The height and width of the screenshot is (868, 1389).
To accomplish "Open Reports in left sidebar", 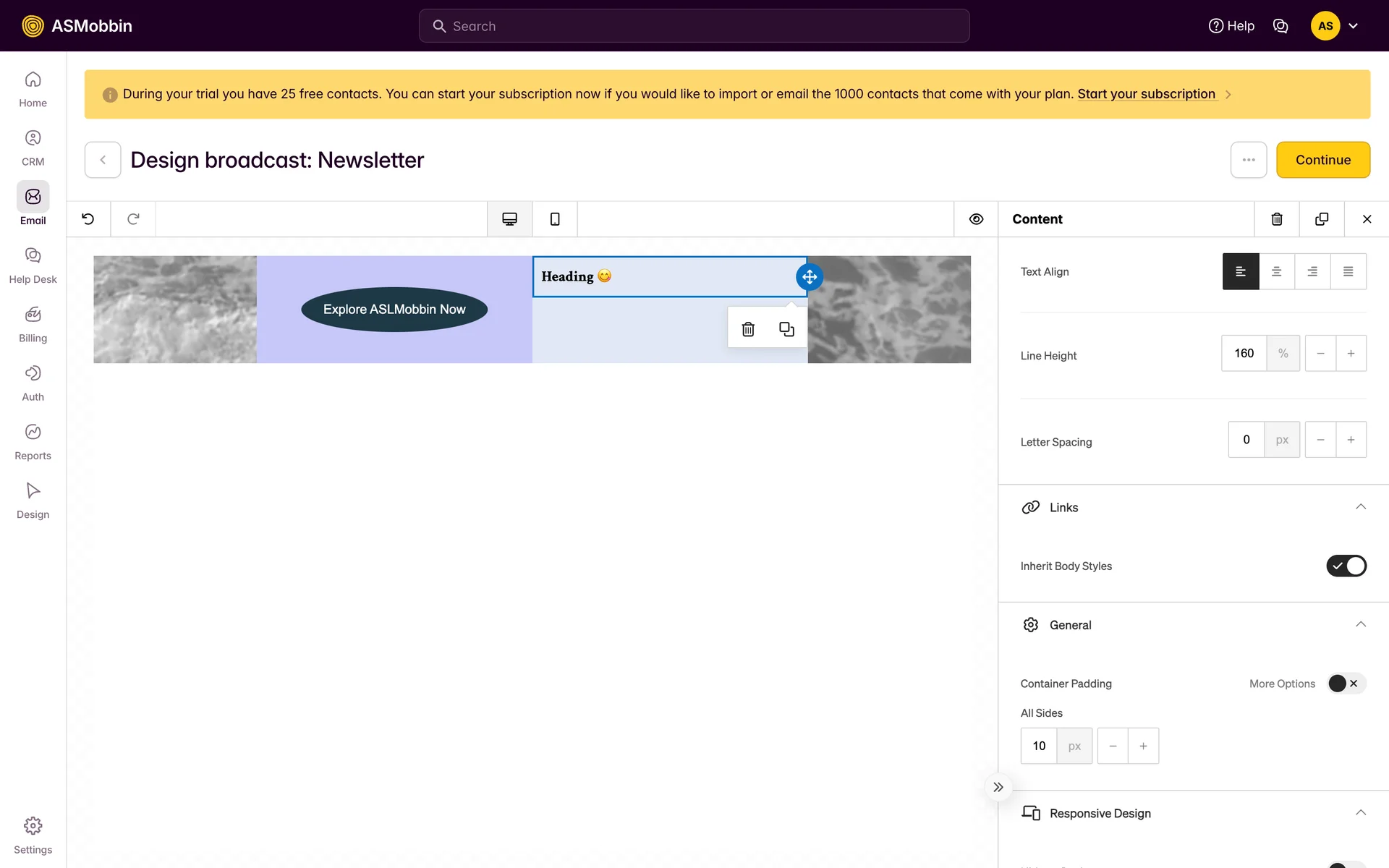I will coord(33,441).
